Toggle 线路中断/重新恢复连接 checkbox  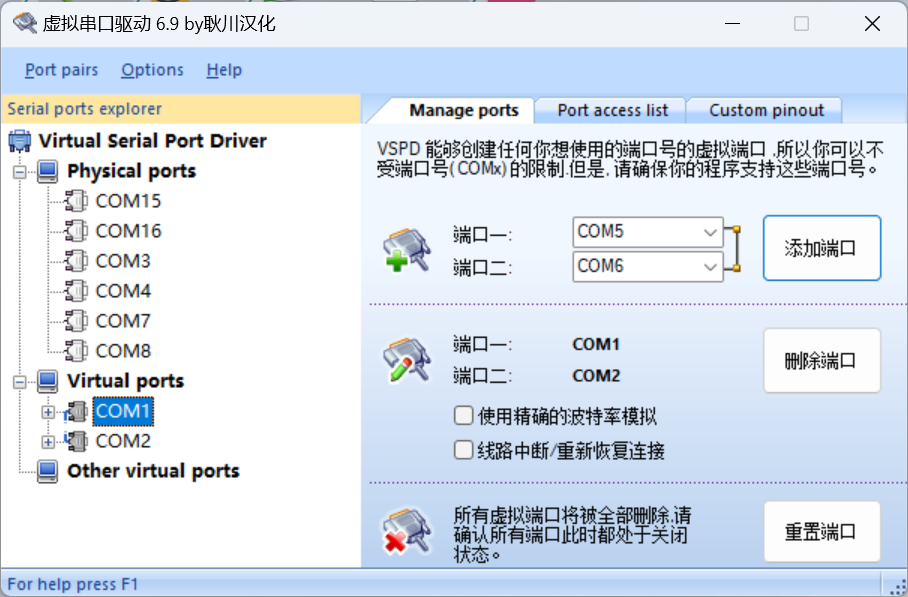(x=463, y=450)
